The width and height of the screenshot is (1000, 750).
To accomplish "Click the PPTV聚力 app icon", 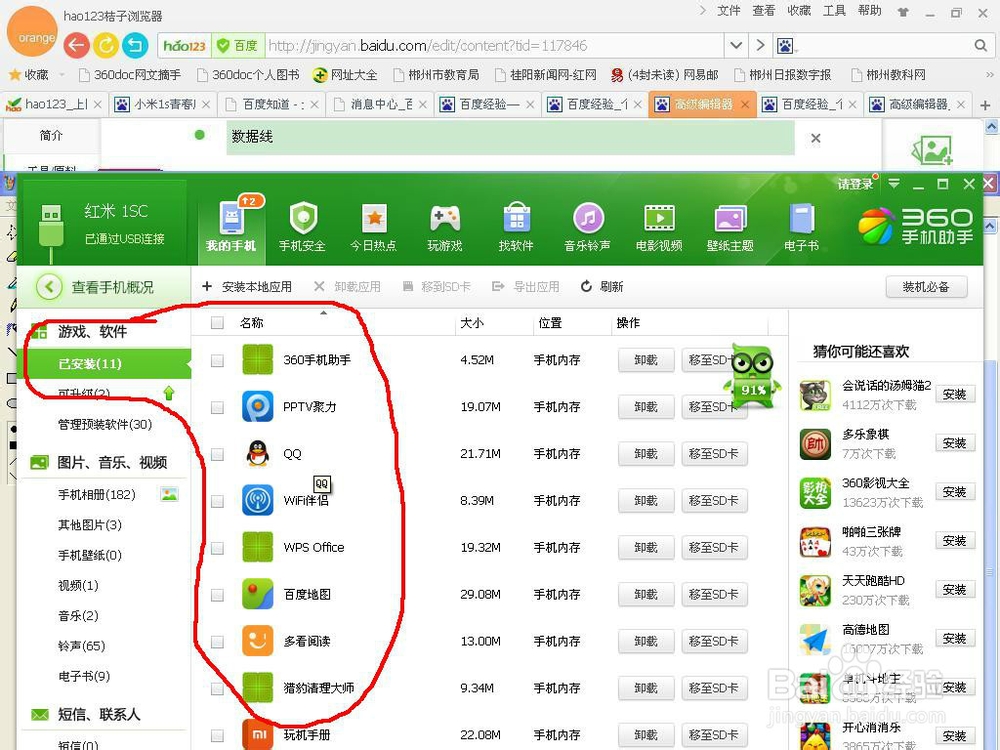I will tap(258, 407).
